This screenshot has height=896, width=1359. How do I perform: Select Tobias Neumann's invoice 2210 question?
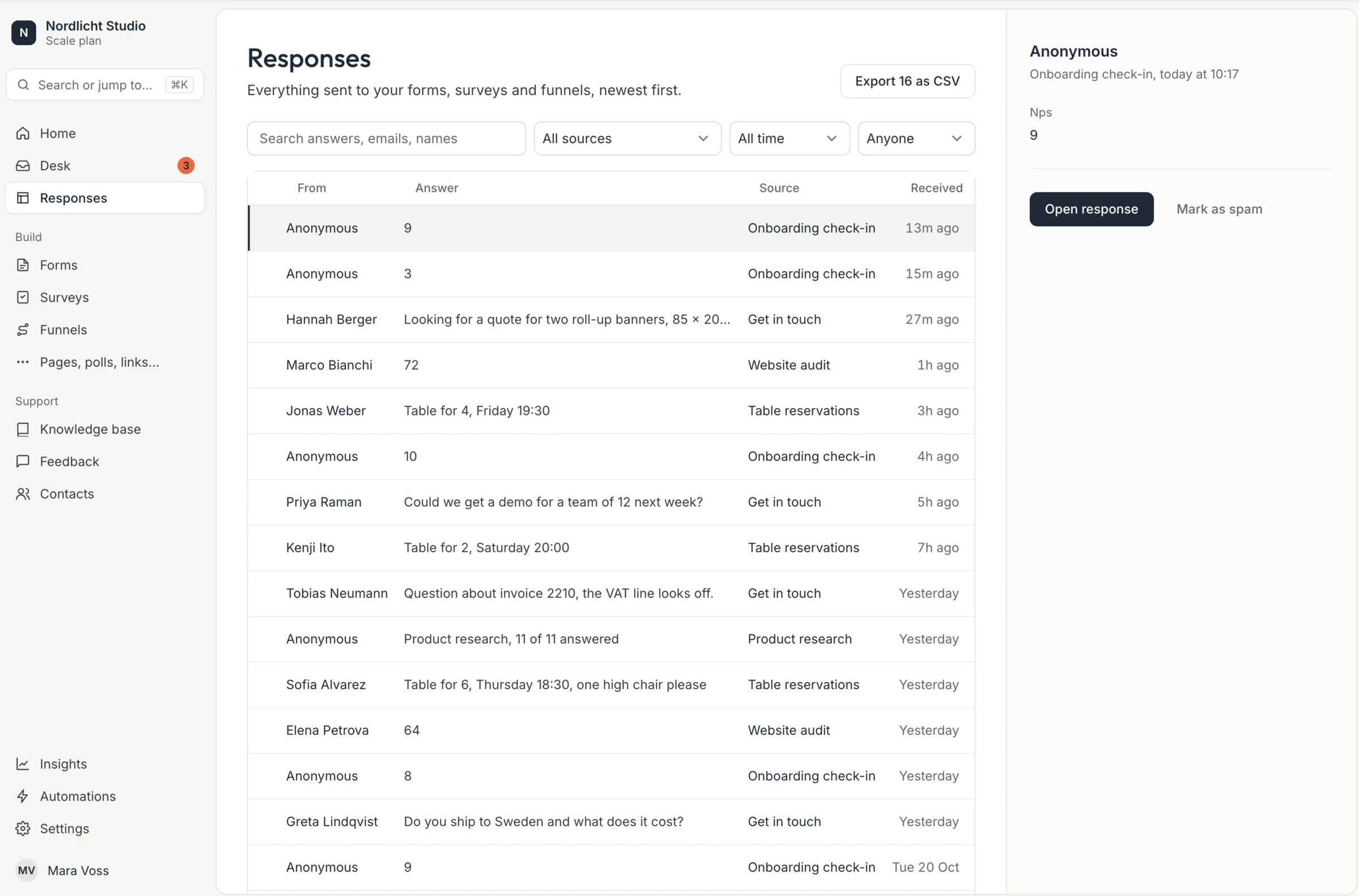click(611, 594)
